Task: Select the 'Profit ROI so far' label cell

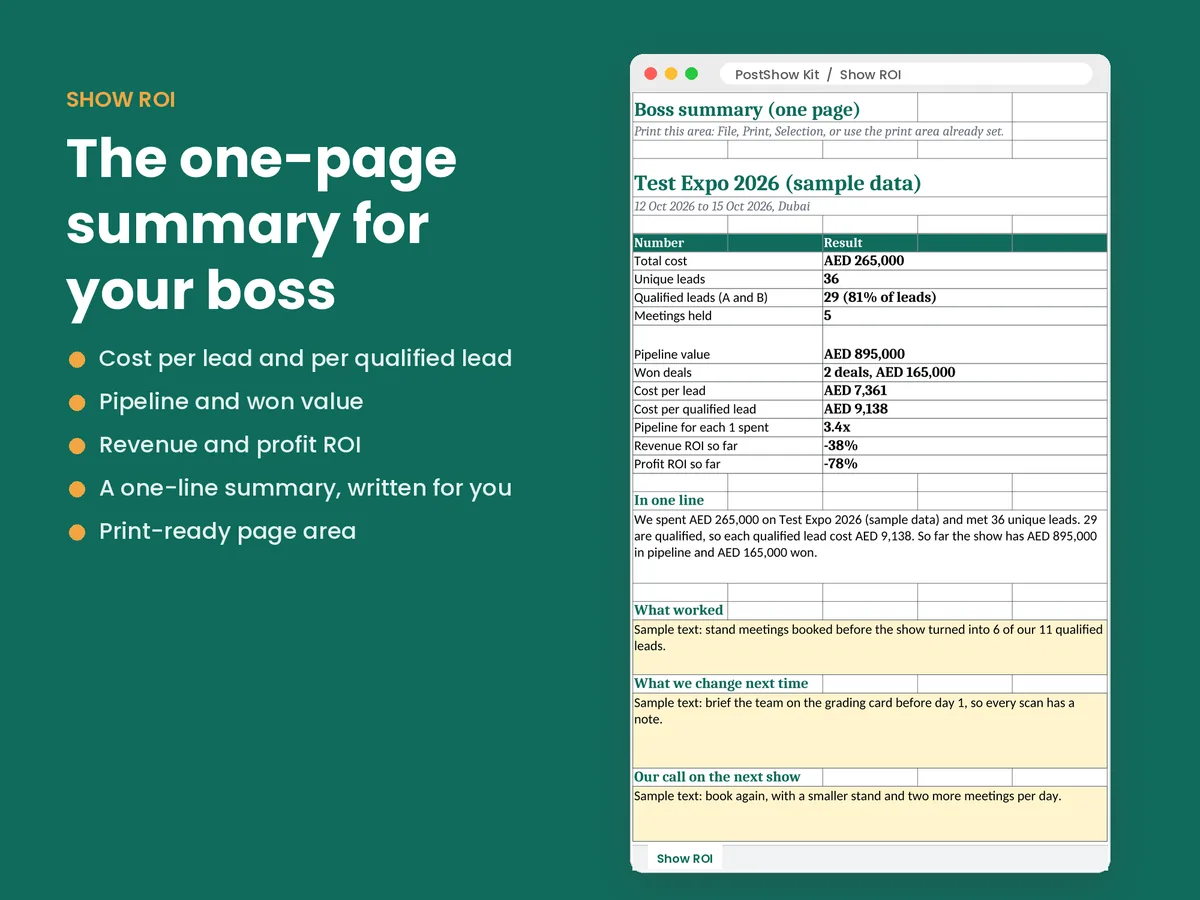Action: pos(727,463)
